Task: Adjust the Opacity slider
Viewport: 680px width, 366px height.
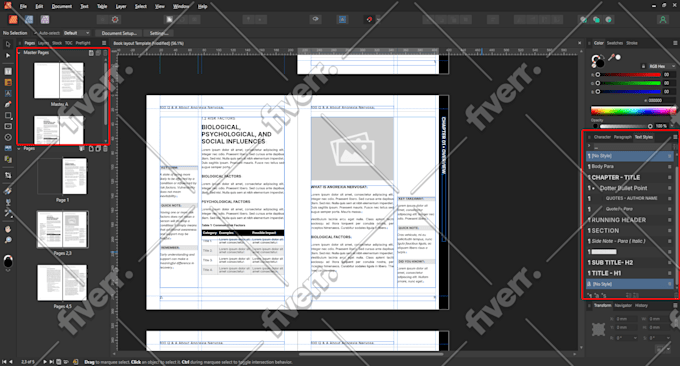Action: click(x=625, y=126)
